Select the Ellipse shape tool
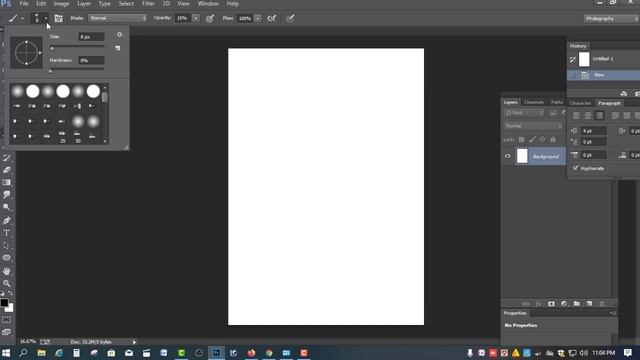640x360 pixels. [x=7, y=258]
